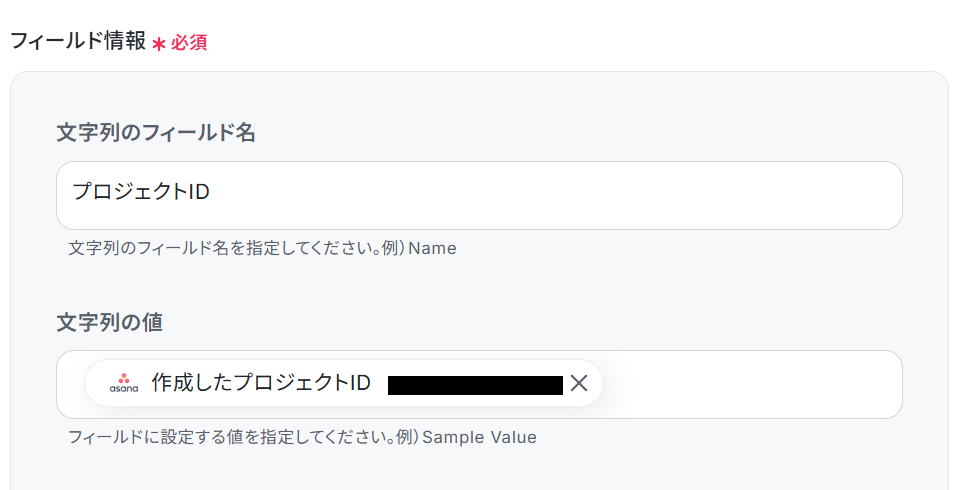The width and height of the screenshot is (968, 490).
Task: Click the Asana logo in the value chip
Action: pyautogui.click(x=124, y=383)
